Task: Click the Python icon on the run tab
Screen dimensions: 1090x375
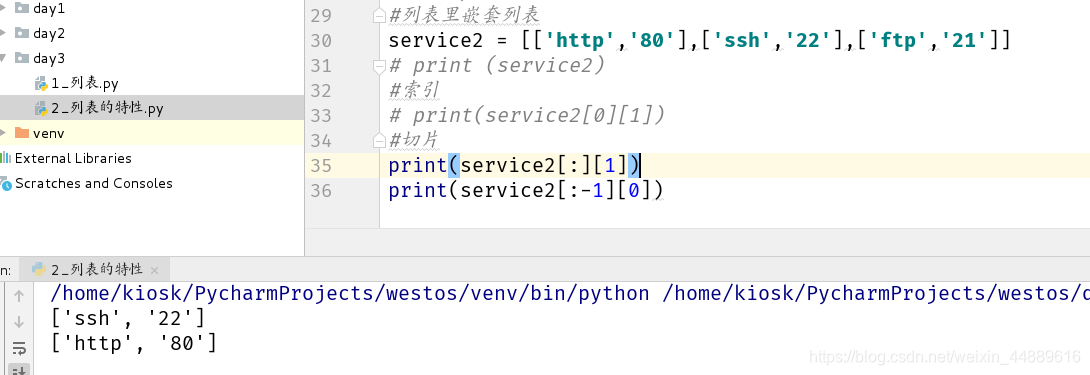Action: 39,269
